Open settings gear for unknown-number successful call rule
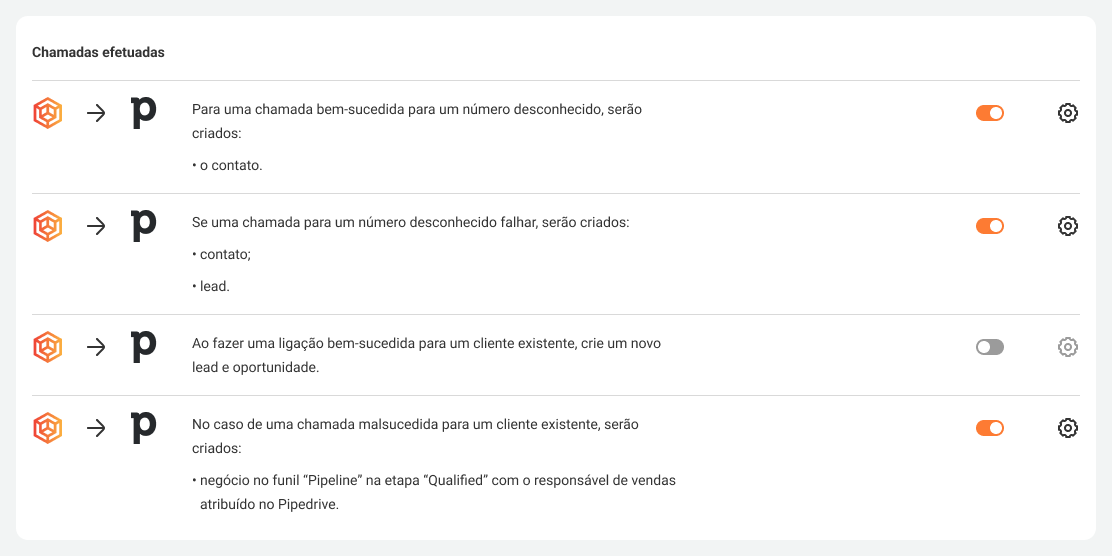Screen dimensions: 1112x556 pyautogui.click(x=1067, y=113)
